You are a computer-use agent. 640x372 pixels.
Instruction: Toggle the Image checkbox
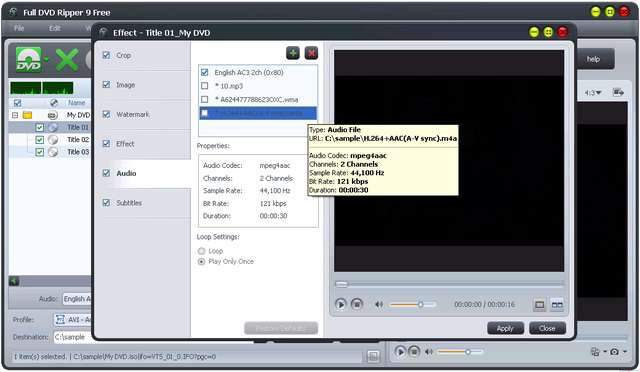coord(106,85)
